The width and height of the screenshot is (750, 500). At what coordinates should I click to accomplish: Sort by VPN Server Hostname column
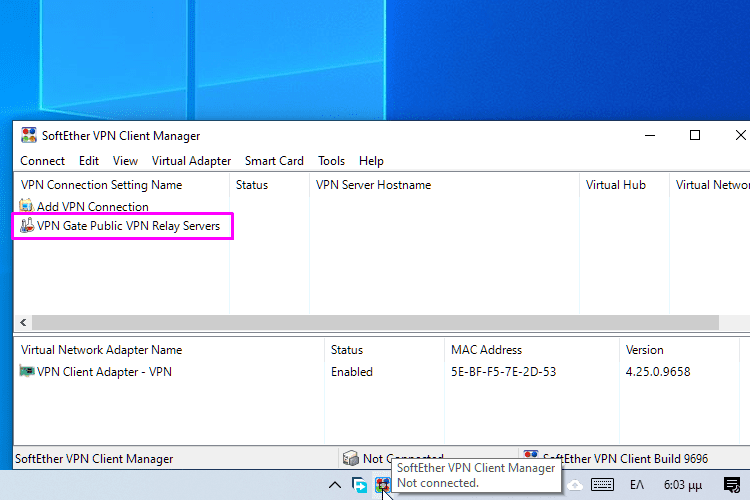point(444,185)
